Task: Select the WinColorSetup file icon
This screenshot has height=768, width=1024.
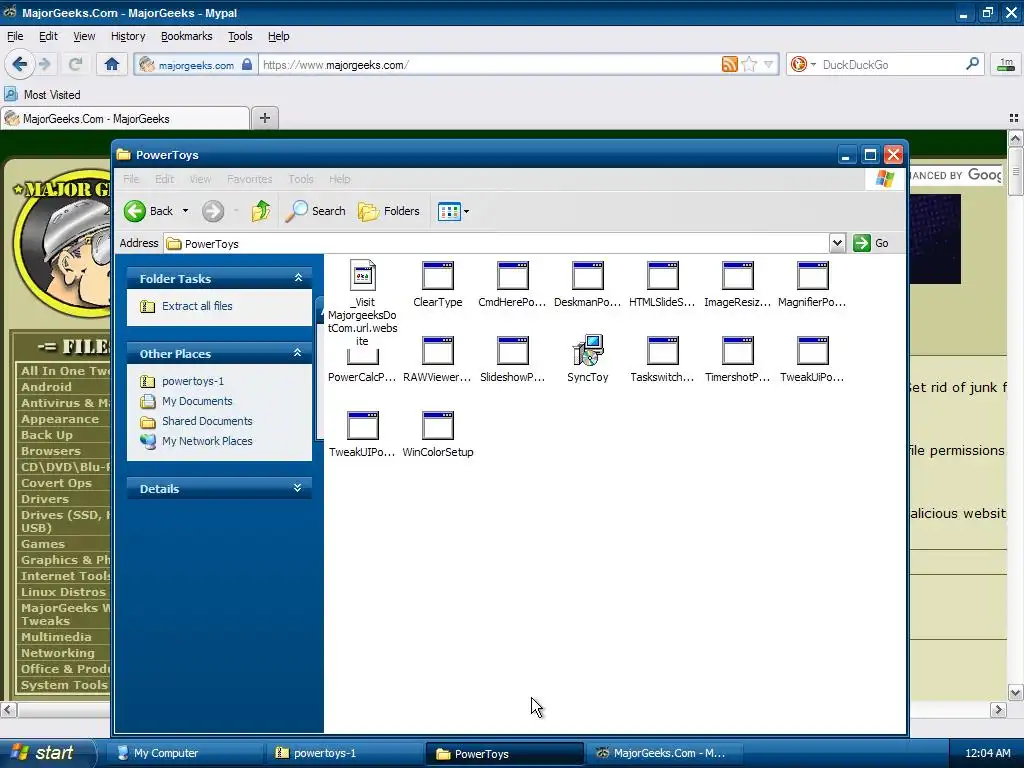Action: click(438, 426)
